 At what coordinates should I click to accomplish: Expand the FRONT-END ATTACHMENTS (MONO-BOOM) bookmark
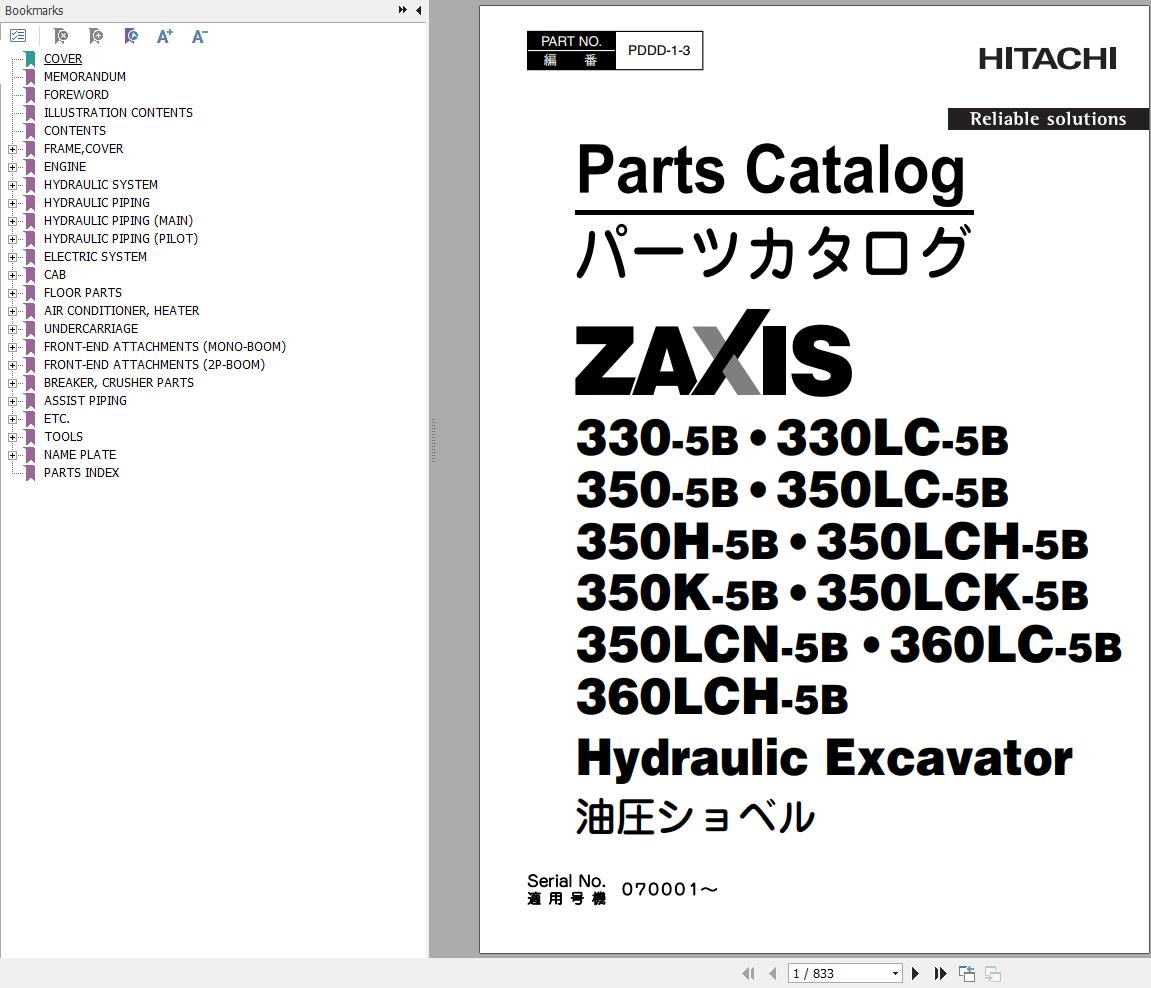12,347
